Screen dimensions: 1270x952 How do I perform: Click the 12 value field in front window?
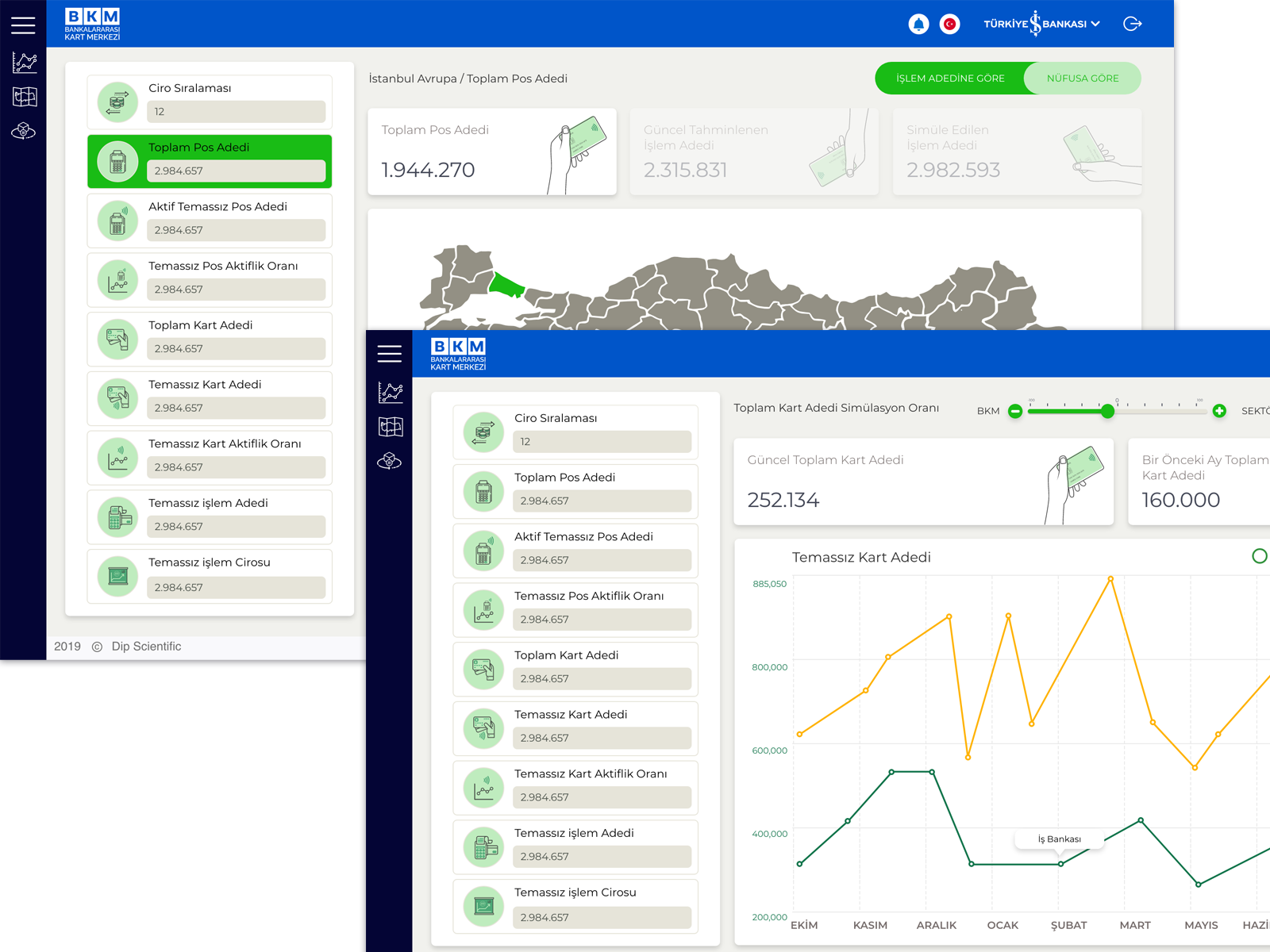click(602, 442)
